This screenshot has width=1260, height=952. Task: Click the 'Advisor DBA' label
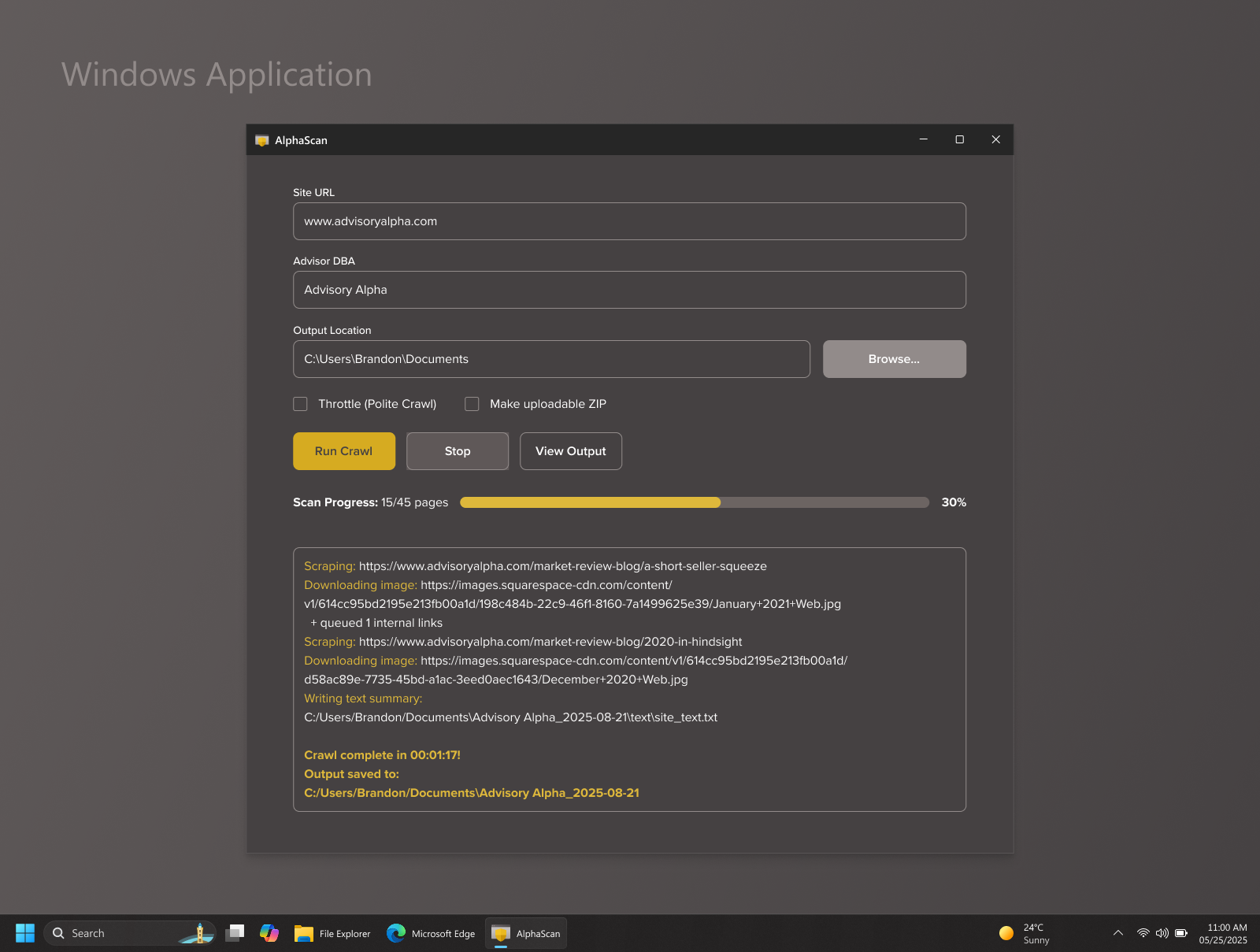pyautogui.click(x=324, y=261)
